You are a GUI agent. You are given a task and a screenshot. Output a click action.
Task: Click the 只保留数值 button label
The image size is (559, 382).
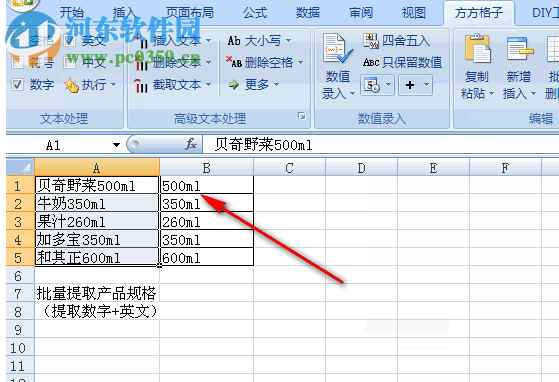[x=412, y=62]
